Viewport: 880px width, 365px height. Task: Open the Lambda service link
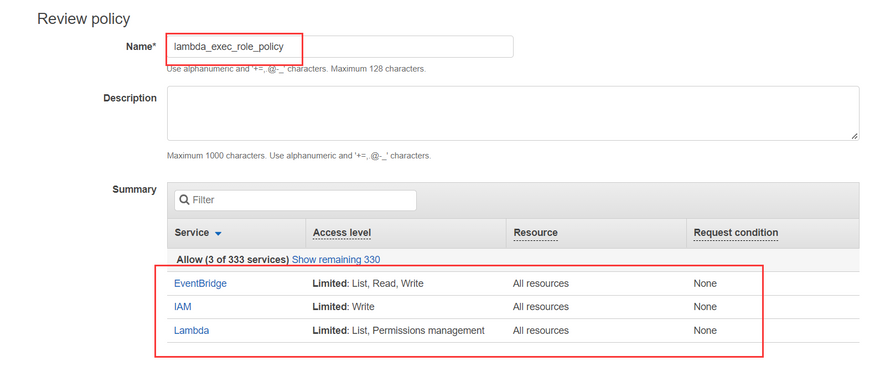point(191,331)
